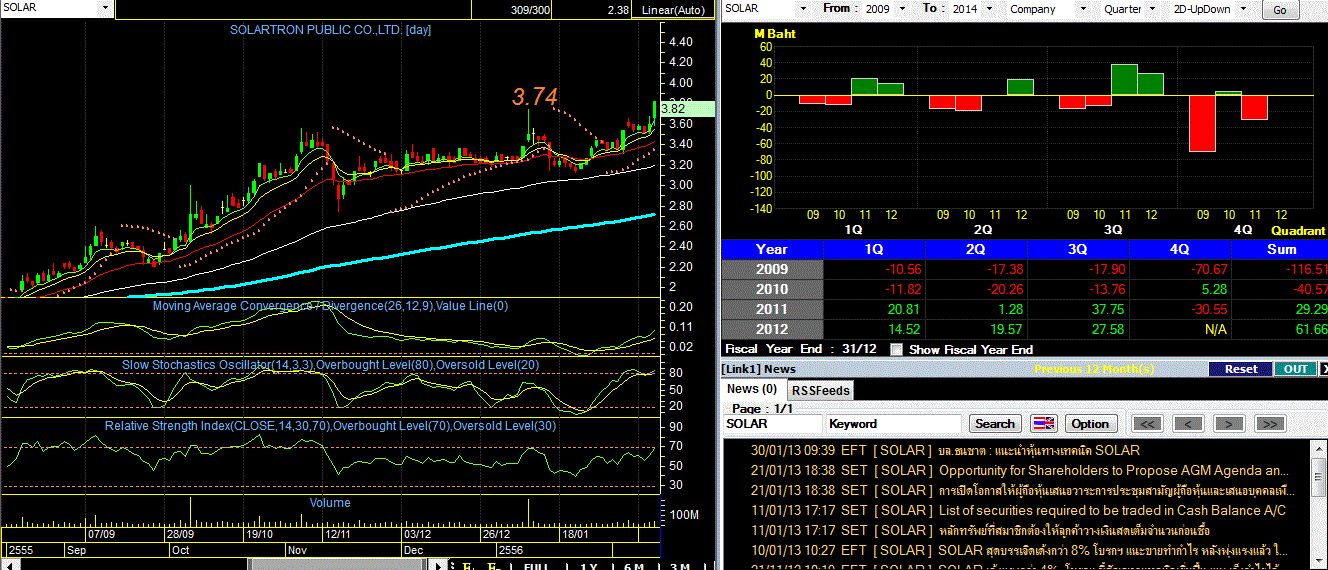The image size is (1328, 570).
Task: Click the SOLAR symbol field in news search
Action: coord(772,424)
